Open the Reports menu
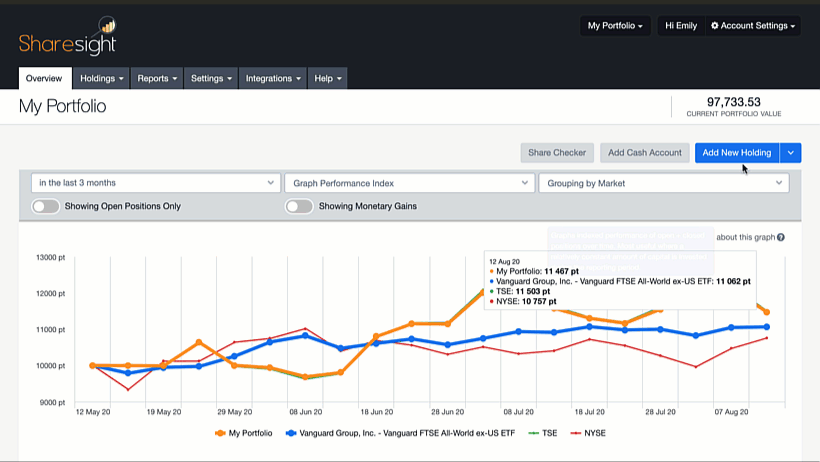820x462 pixels. click(157, 78)
